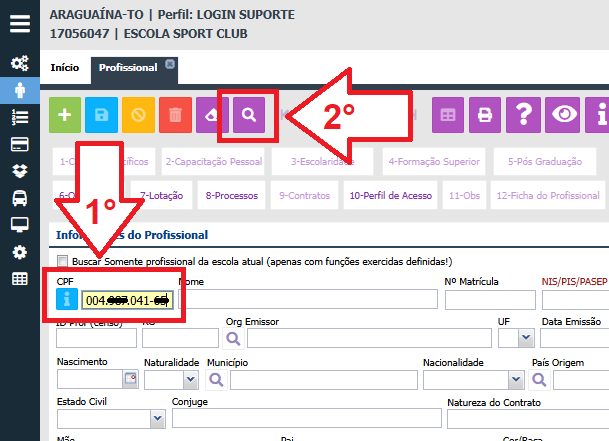Open the stacked boxes icon in the sidebar
This screenshot has height=441, width=609.
pos(20,171)
